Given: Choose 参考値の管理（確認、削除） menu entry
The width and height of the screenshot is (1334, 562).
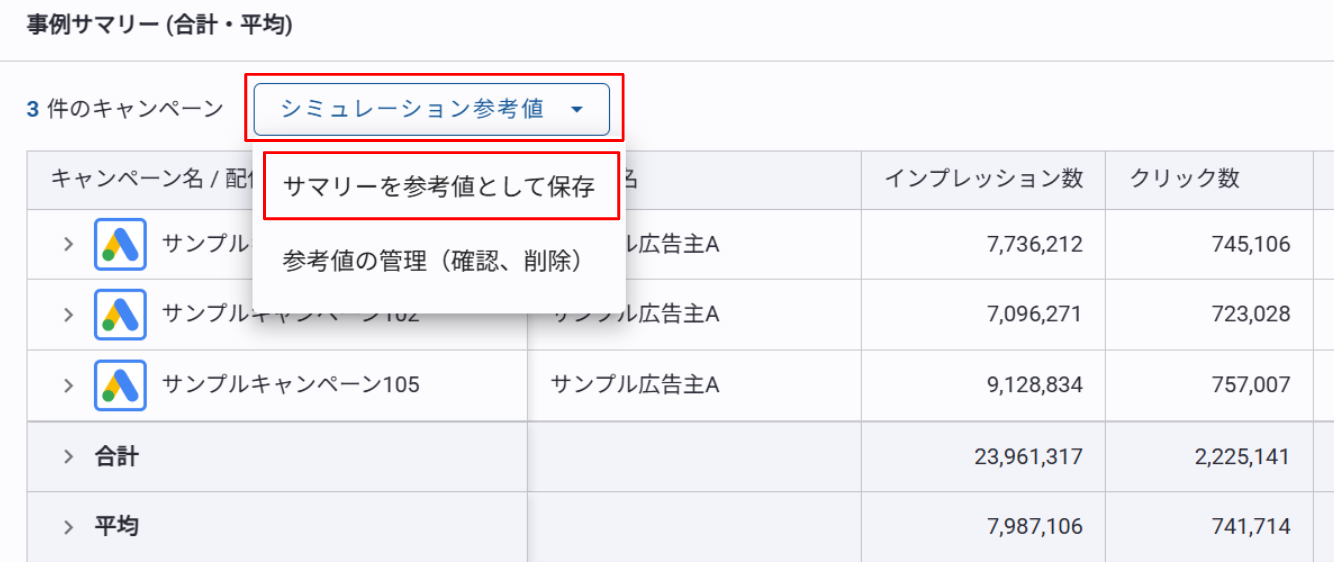Looking at the screenshot, I should point(433,261).
